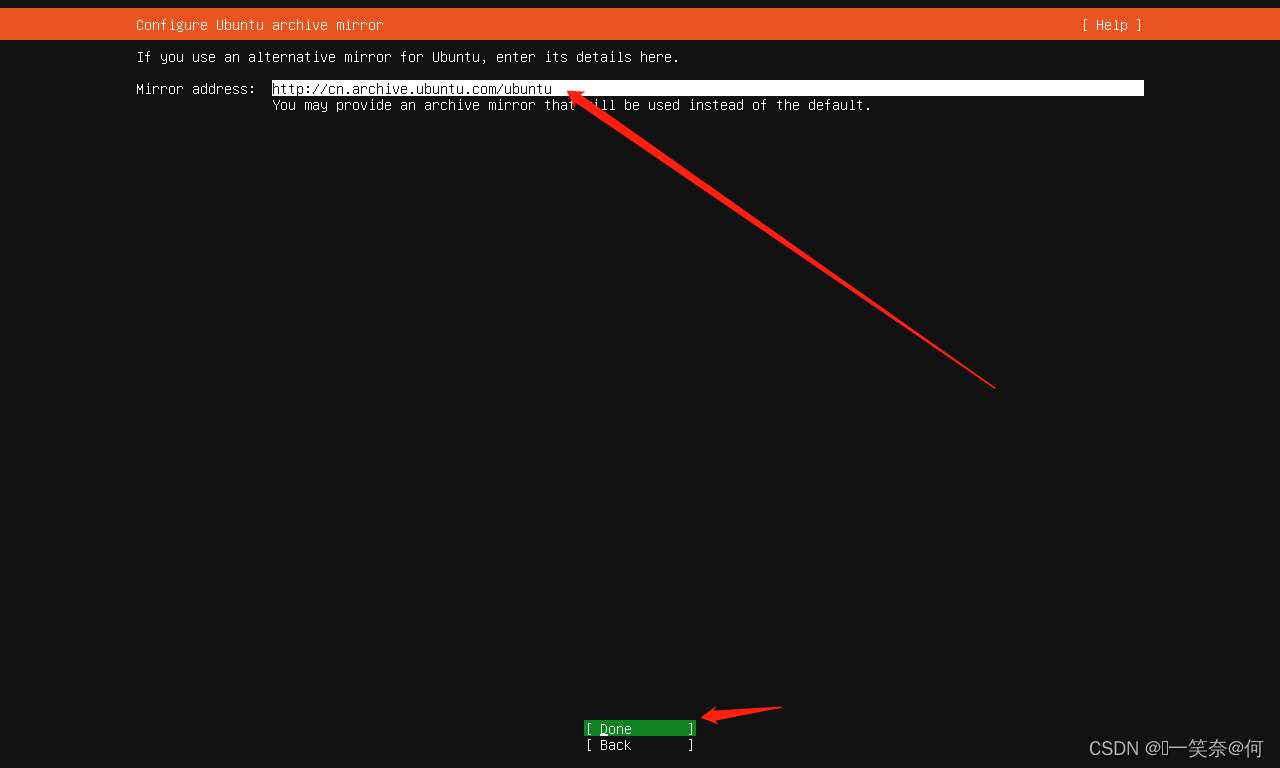Click the 'Mirror address:' label
The width and height of the screenshot is (1280, 768).
pyautogui.click(x=196, y=89)
